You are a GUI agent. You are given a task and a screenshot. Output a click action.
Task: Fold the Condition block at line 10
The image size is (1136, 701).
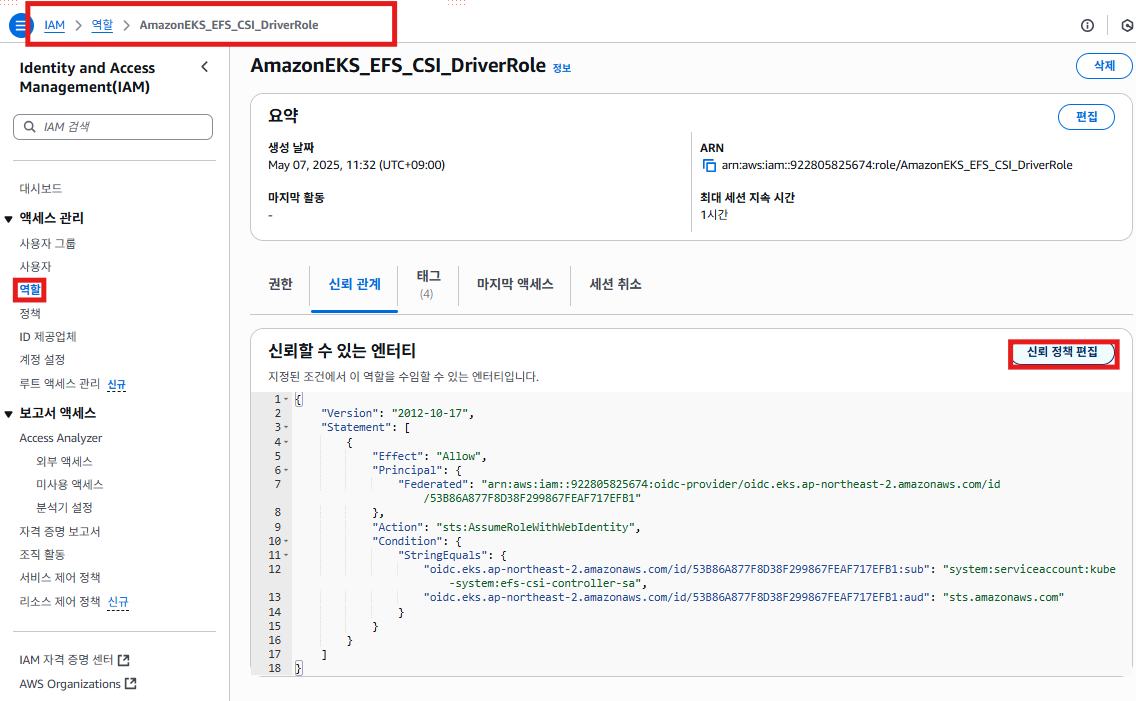click(286, 541)
